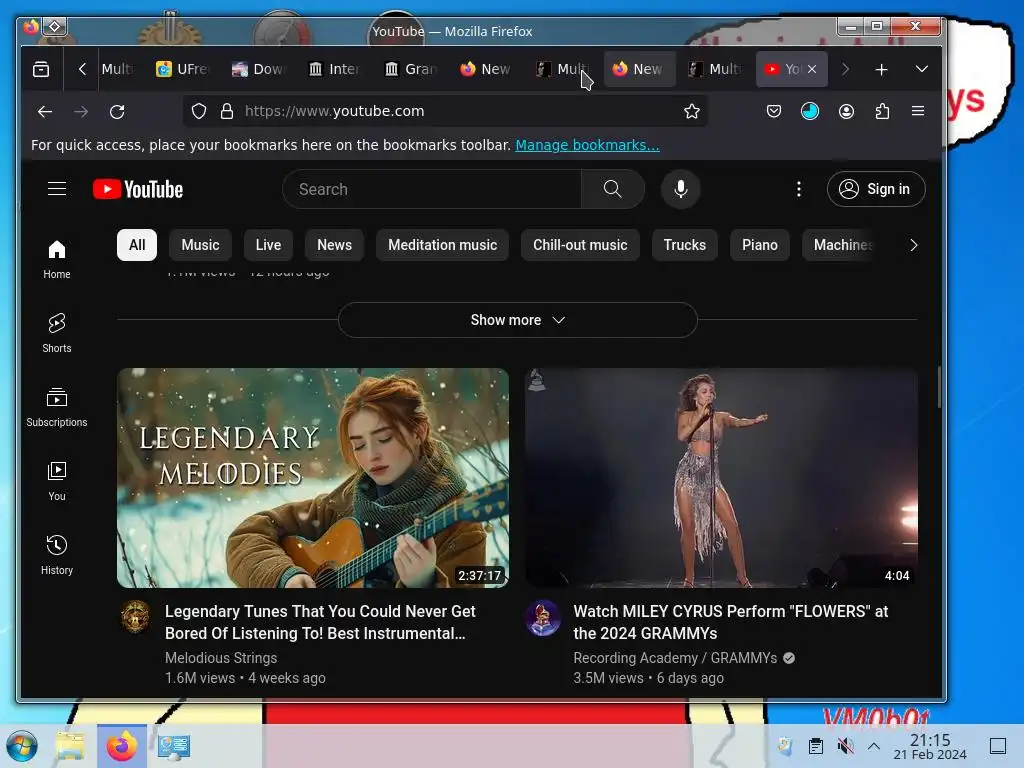1024x768 pixels.
Task: Open the Miley Cyrus GRAMMYs video thumbnail
Action: click(x=722, y=478)
